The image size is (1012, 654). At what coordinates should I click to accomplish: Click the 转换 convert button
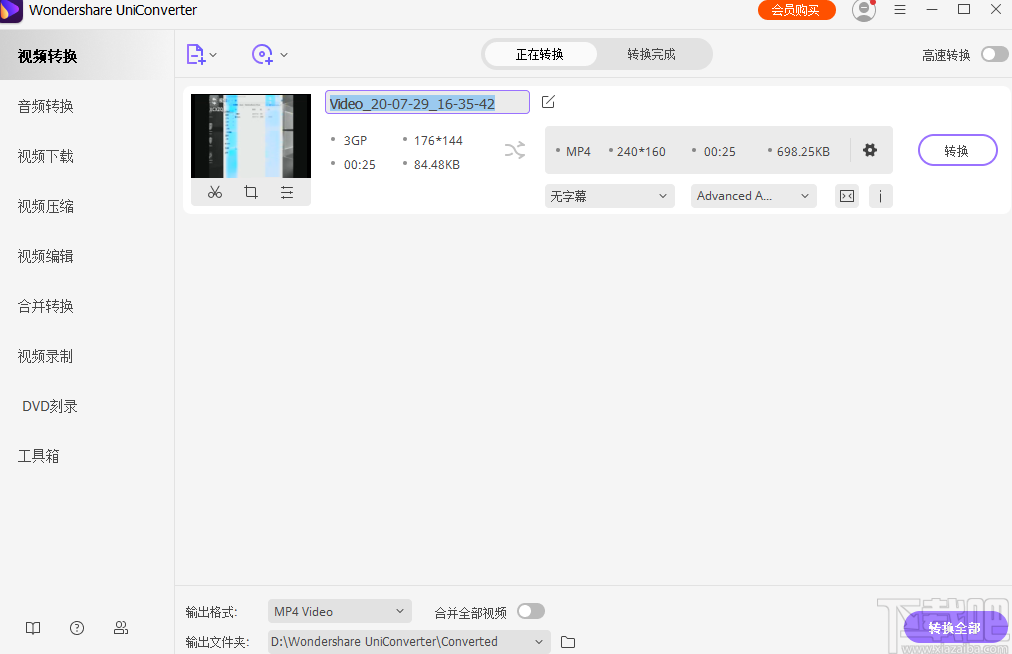(x=957, y=149)
